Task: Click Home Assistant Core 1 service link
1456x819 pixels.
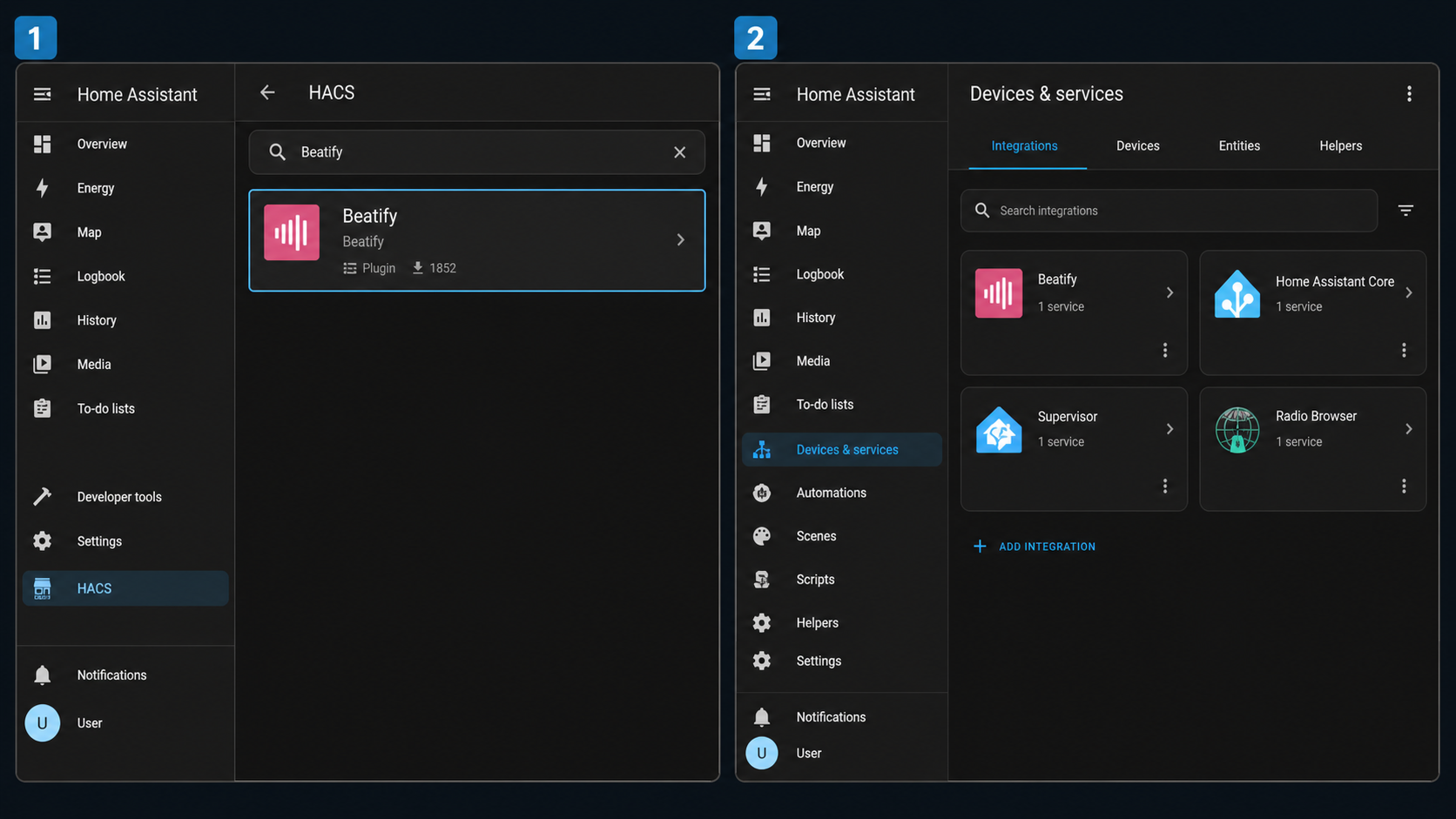Action: coord(1298,306)
